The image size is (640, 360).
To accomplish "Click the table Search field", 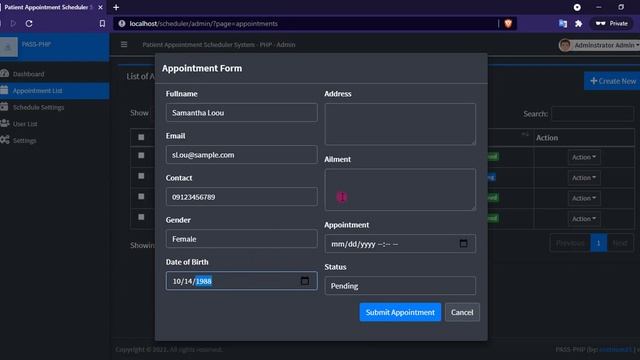I will pos(592,114).
